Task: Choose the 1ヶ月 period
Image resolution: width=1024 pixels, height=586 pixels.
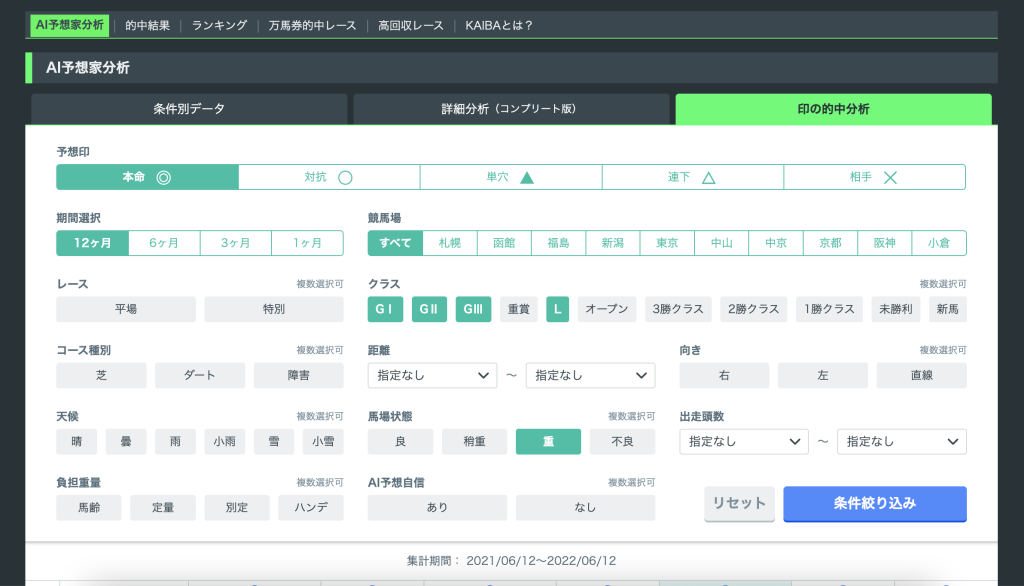Action: click(308, 243)
